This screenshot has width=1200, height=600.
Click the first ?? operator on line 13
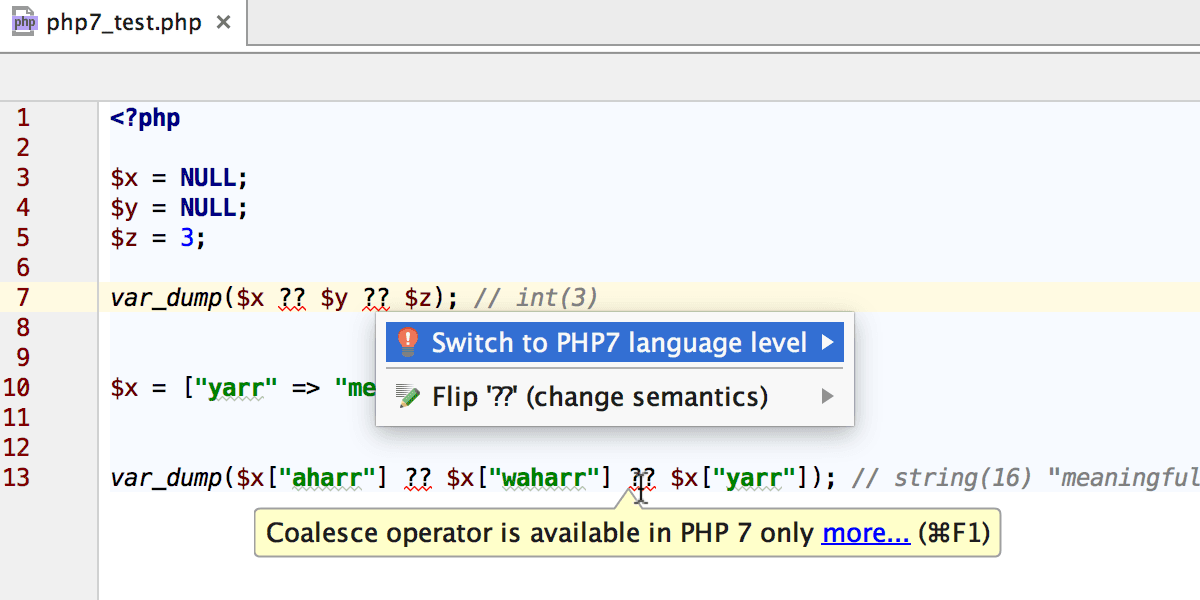(418, 478)
